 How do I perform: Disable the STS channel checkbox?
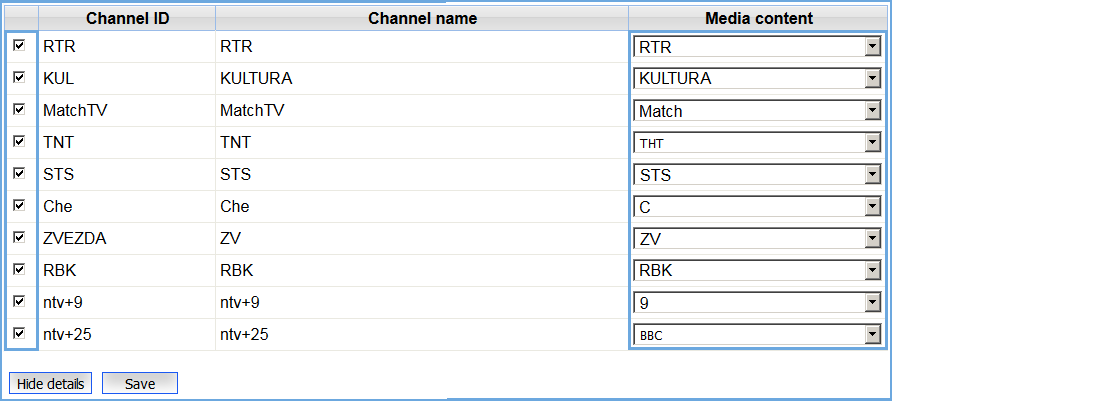coord(20,173)
